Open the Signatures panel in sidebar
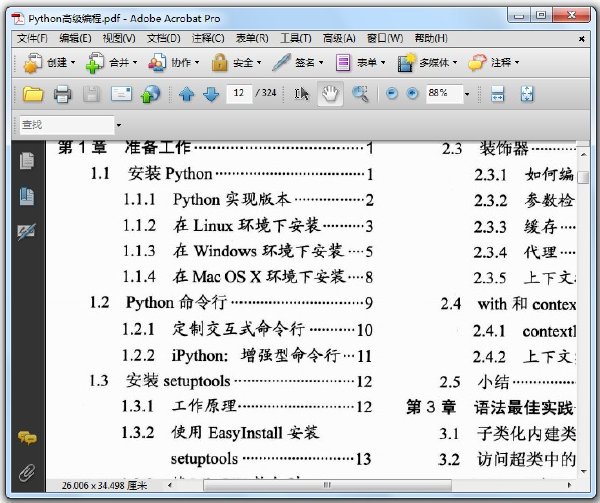Viewport: 600px width, 503px height. coord(27,231)
